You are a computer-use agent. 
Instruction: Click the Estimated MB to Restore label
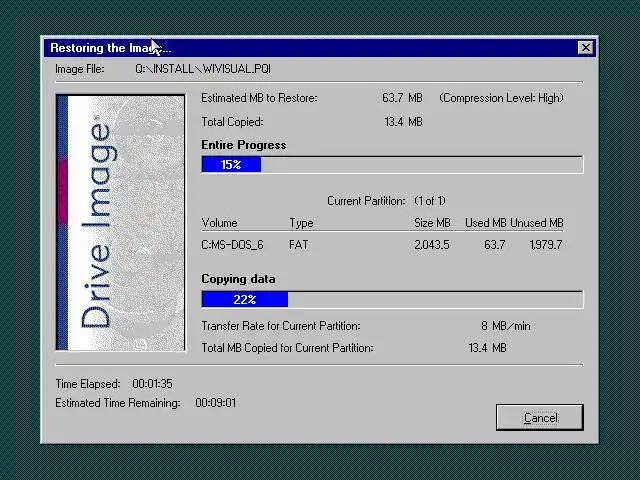coord(259,98)
